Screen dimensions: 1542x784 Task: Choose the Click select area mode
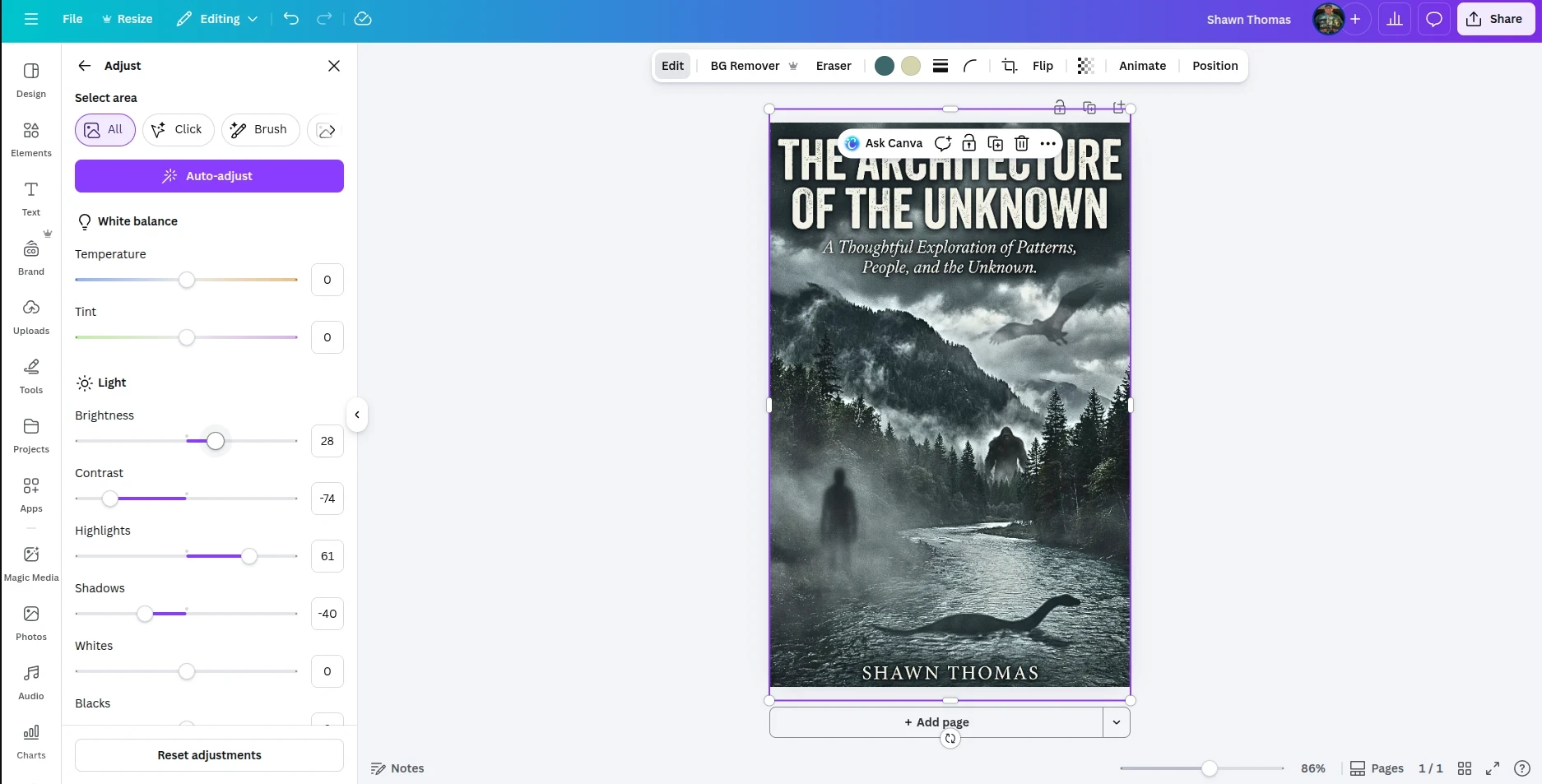coord(178,130)
